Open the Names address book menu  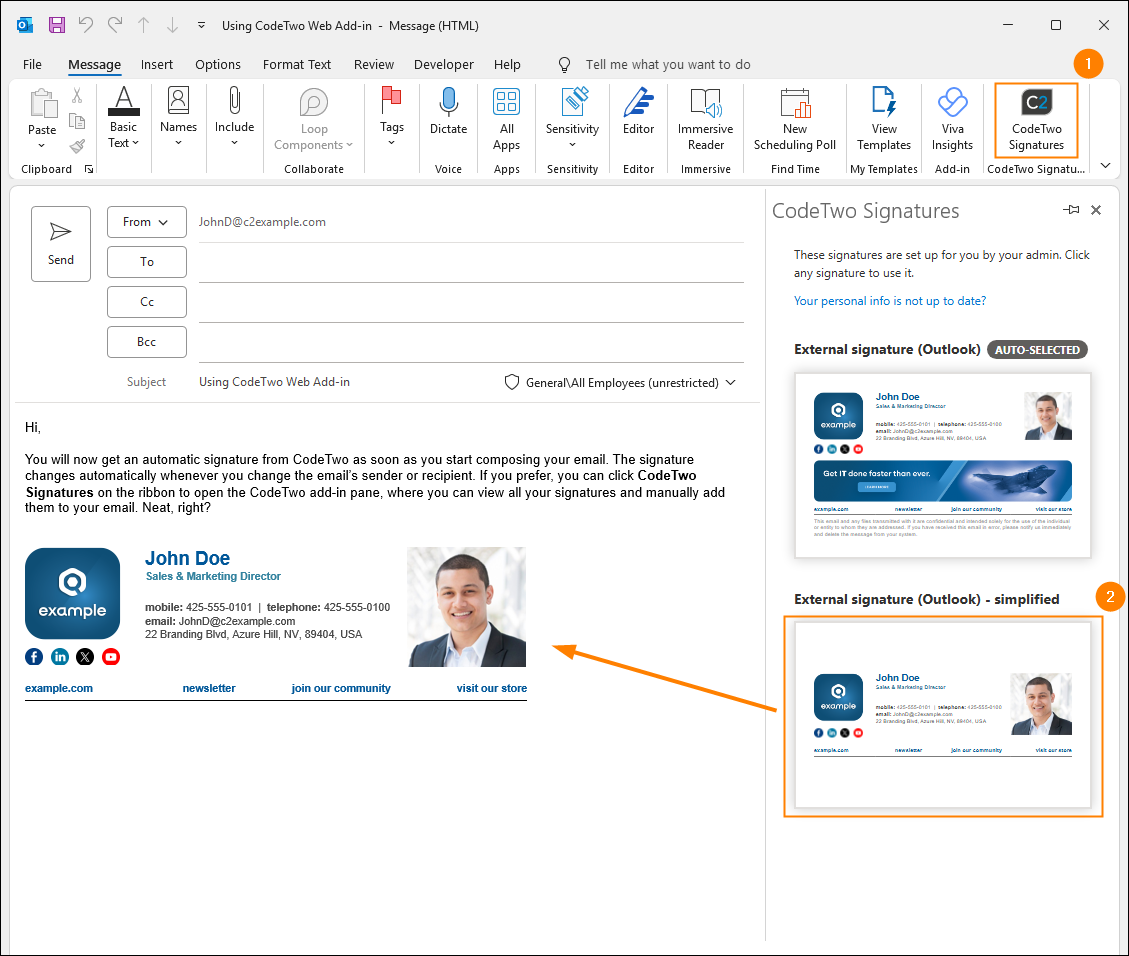179,116
